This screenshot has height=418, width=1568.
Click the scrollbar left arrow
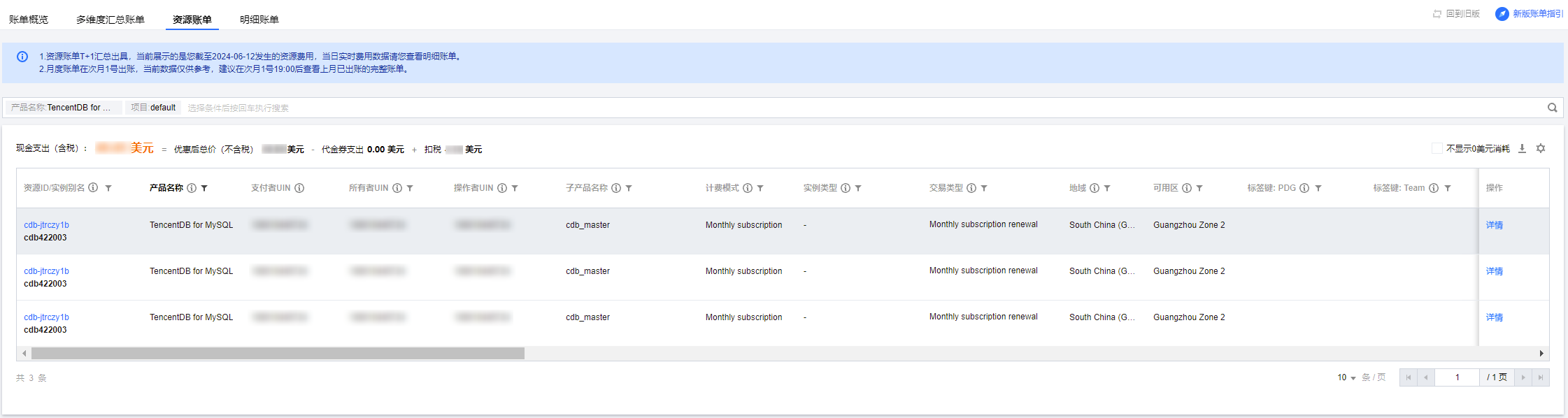(x=24, y=354)
